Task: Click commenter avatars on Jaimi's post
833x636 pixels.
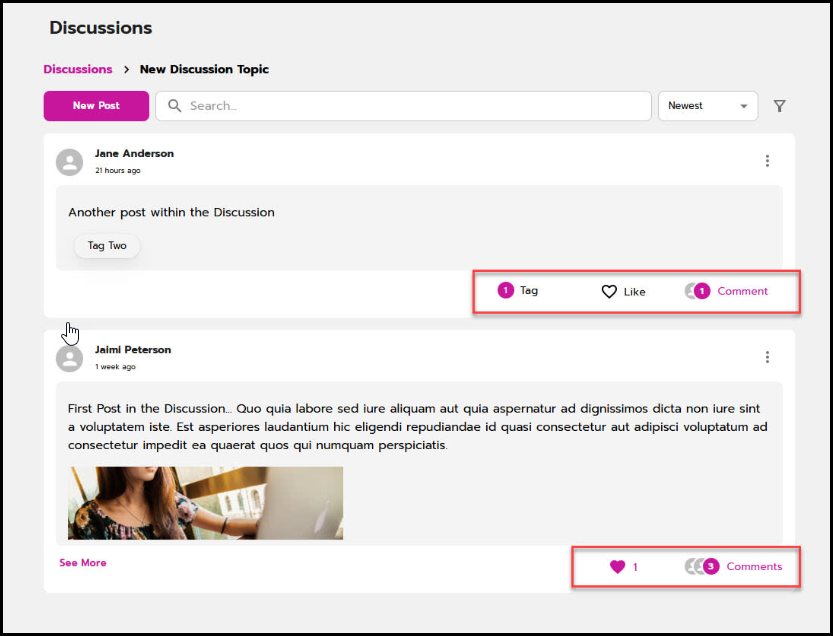Action: click(694, 567)
